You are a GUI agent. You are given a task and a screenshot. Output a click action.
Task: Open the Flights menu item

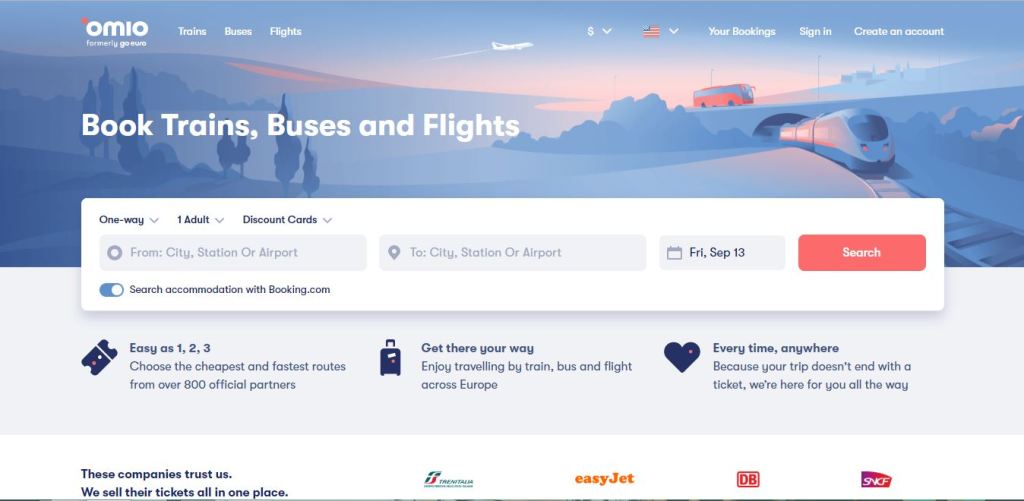285,31
